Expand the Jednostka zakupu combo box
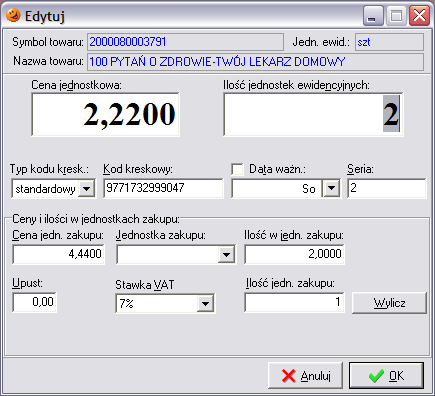435x396 pixels. point(227,255)
